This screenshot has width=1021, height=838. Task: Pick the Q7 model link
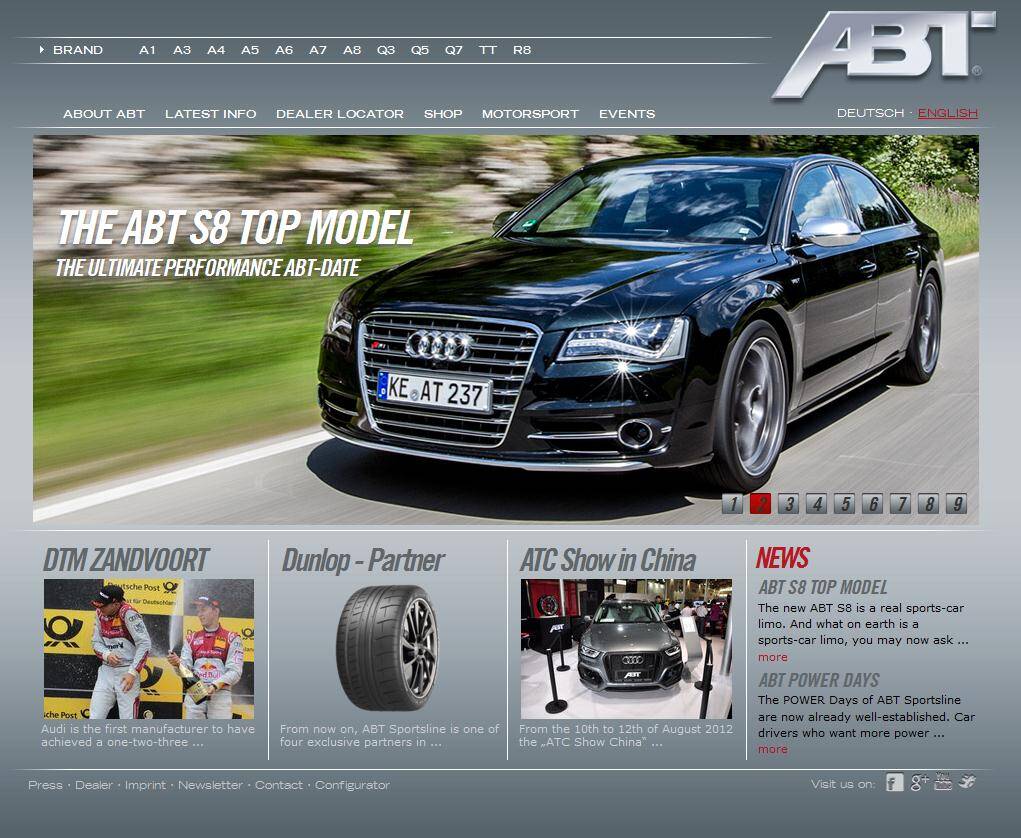453,50
